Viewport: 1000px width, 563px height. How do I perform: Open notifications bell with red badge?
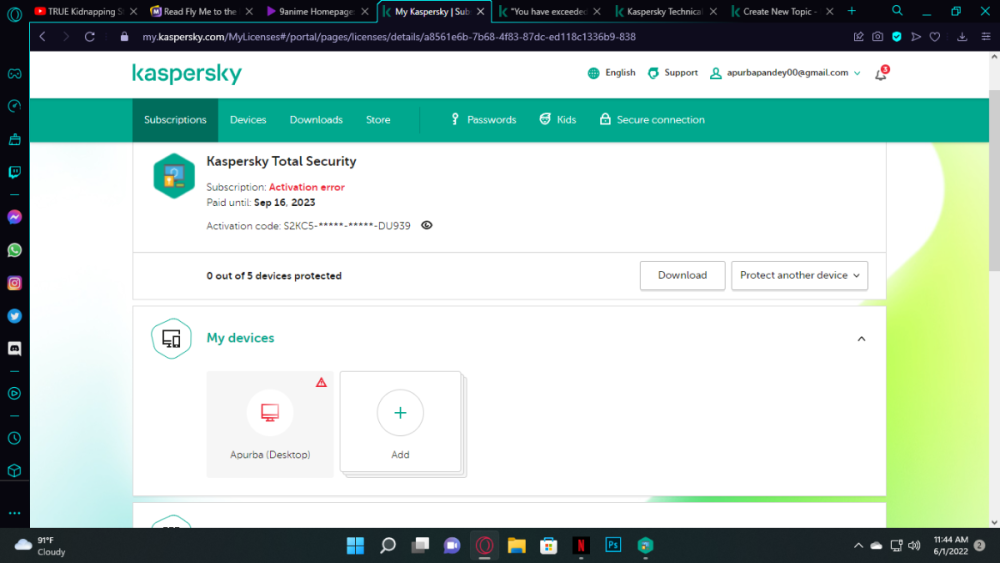pos(881,74)
